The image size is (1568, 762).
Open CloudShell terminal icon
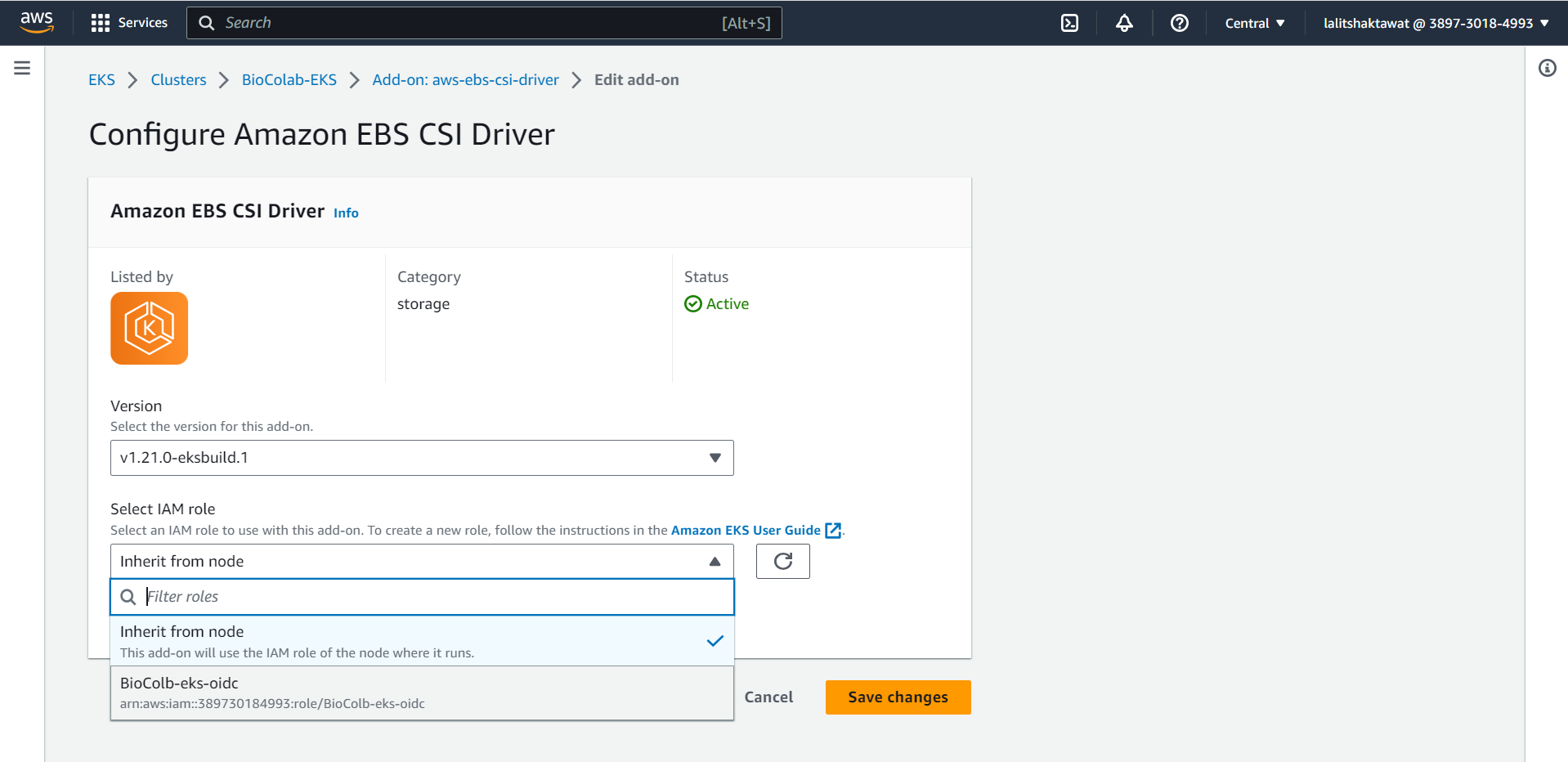[1069, 23]
